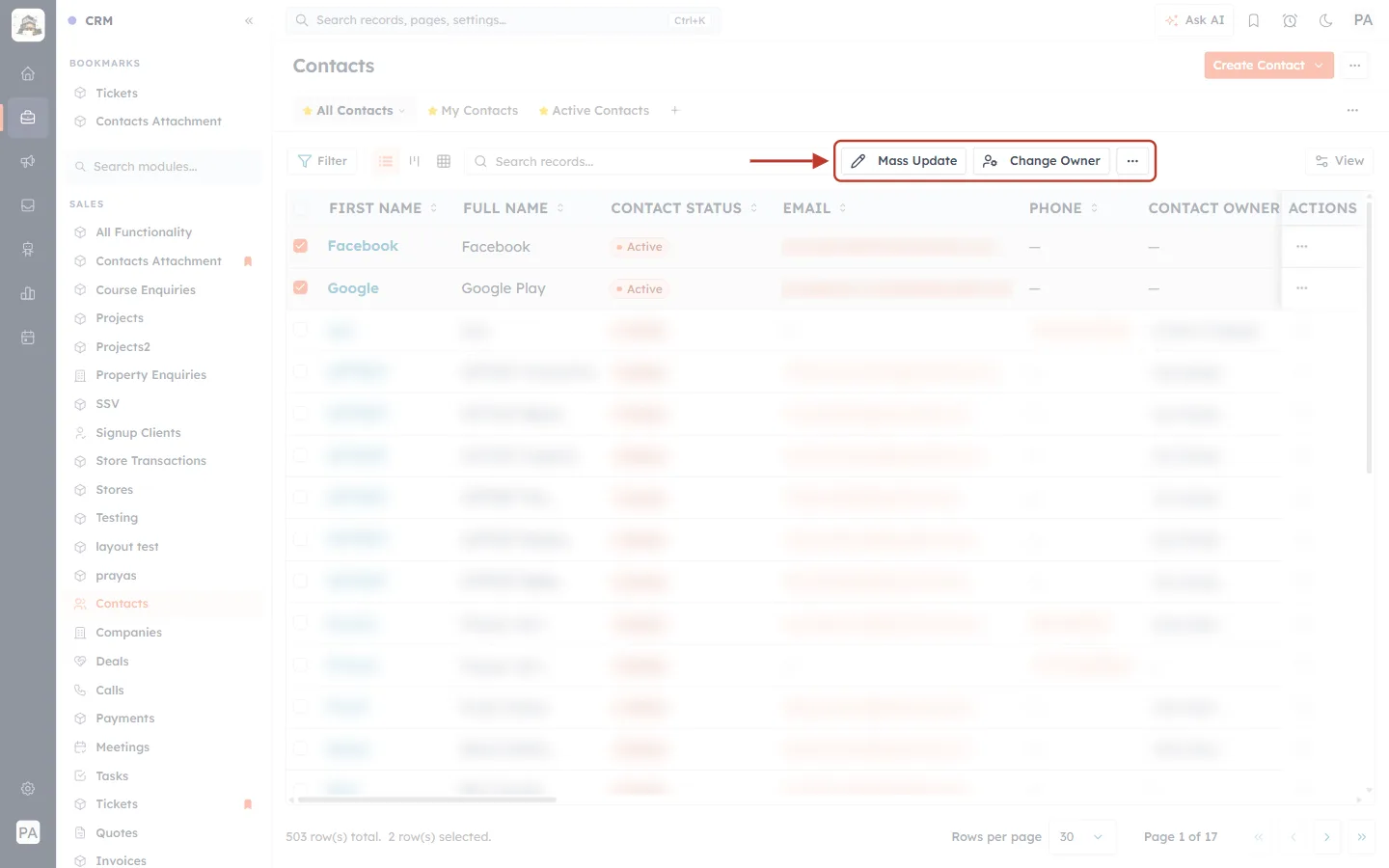Viewport: 1389px width, 868px height.
Task: Switch to the My Contacts tab
Action: click(473, 111)
